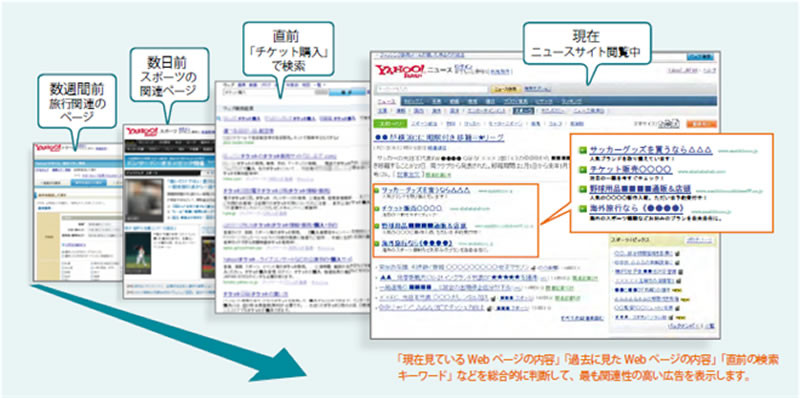800x398 pixels.
Task: Click the green category label below navigation tabs
Action: click(390, 123)
